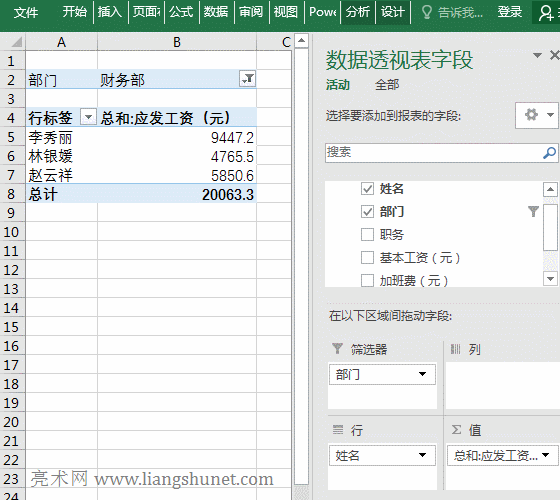Screen dimensions: 560x500
Task: Click the 告诉我 lightbulb search box
Action: [x=452, y=12]
